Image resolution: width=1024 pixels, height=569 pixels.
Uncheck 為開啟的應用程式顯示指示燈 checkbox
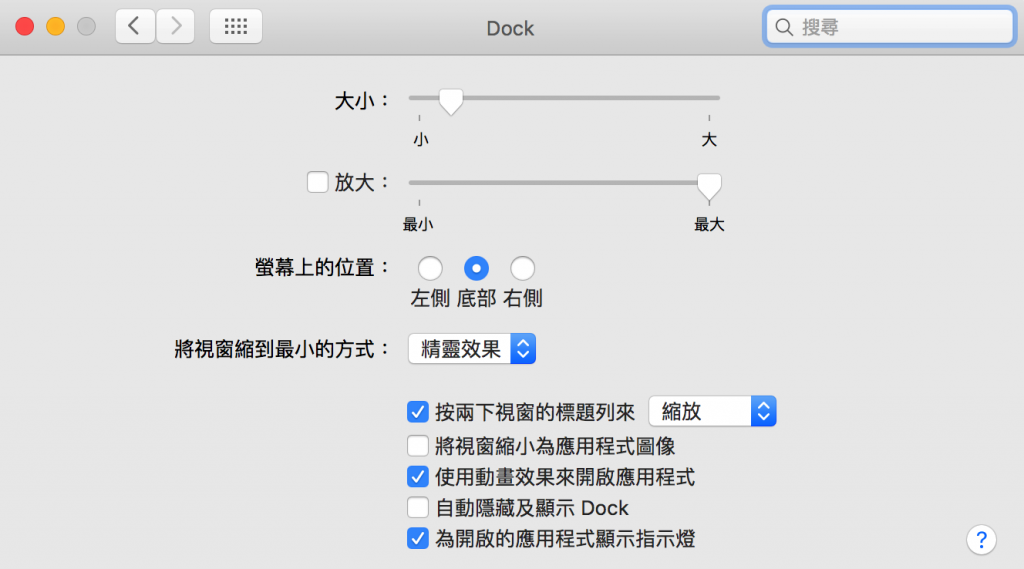tap(418, 539)
